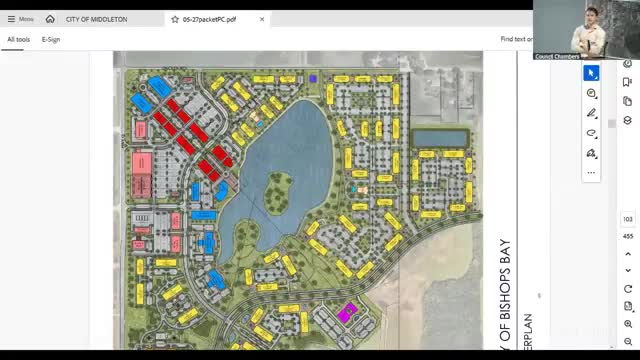The width and height of the screenshot is (640, 360).
Task: Click the current page number box 103
Action: click(x=628, y=219)
